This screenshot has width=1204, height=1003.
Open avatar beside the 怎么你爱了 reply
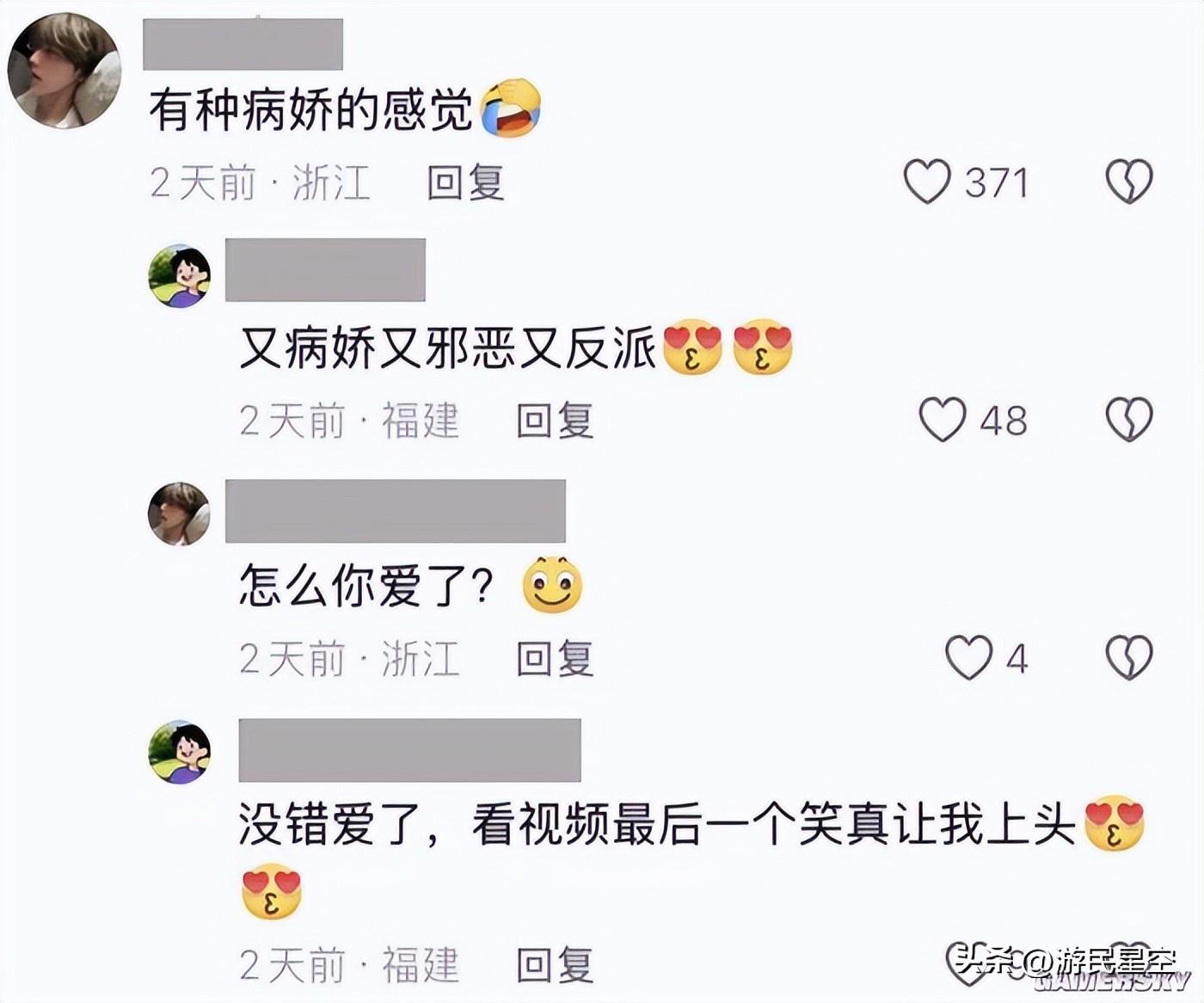pyautogui.click(x=179, y=514)
